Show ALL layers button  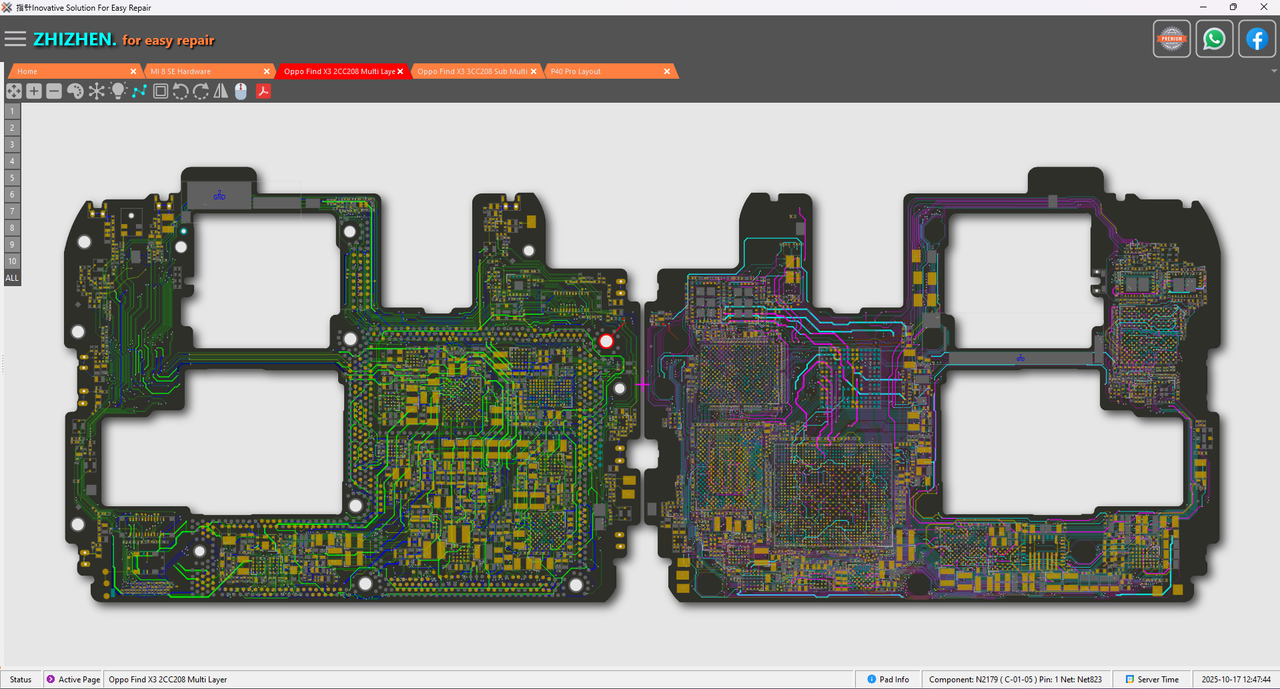pos(12,278)
